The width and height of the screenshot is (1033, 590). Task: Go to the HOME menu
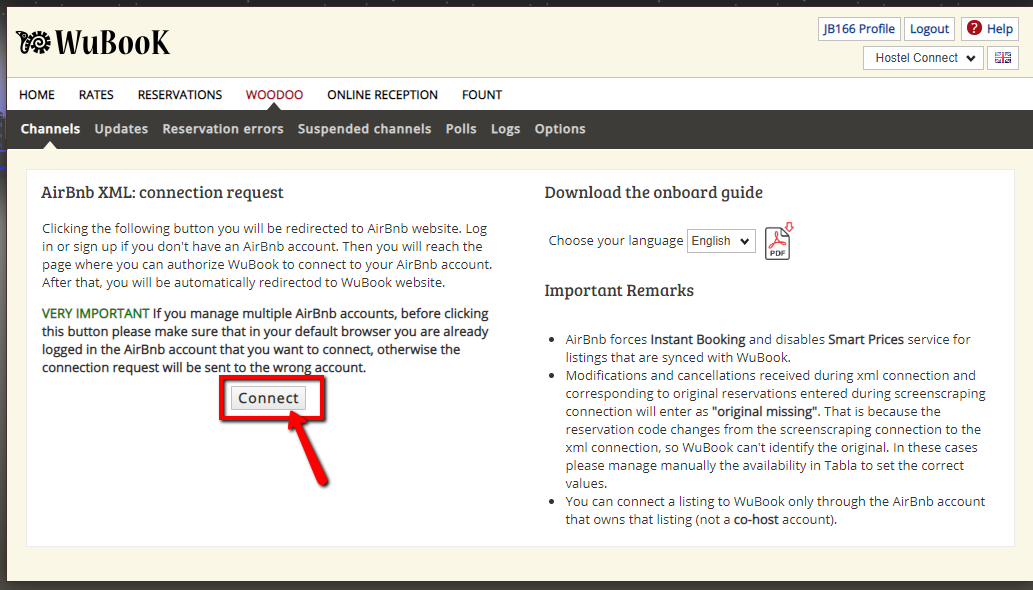[37, 95]
